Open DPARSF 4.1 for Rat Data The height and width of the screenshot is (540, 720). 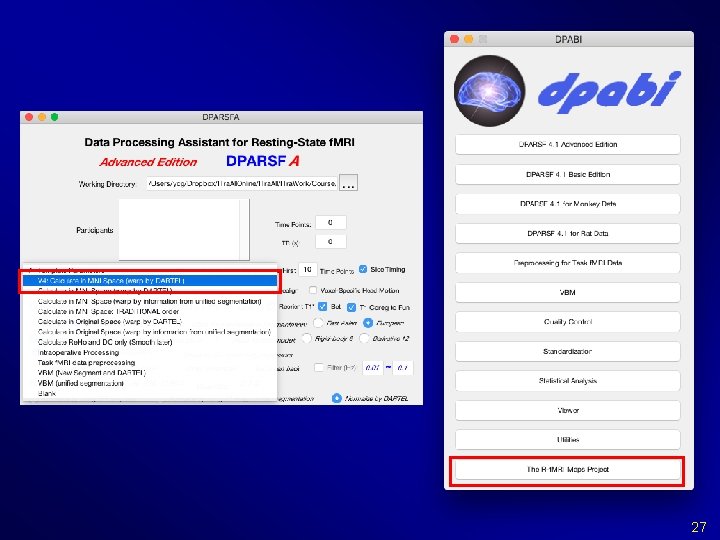click(x=568, y=233)
